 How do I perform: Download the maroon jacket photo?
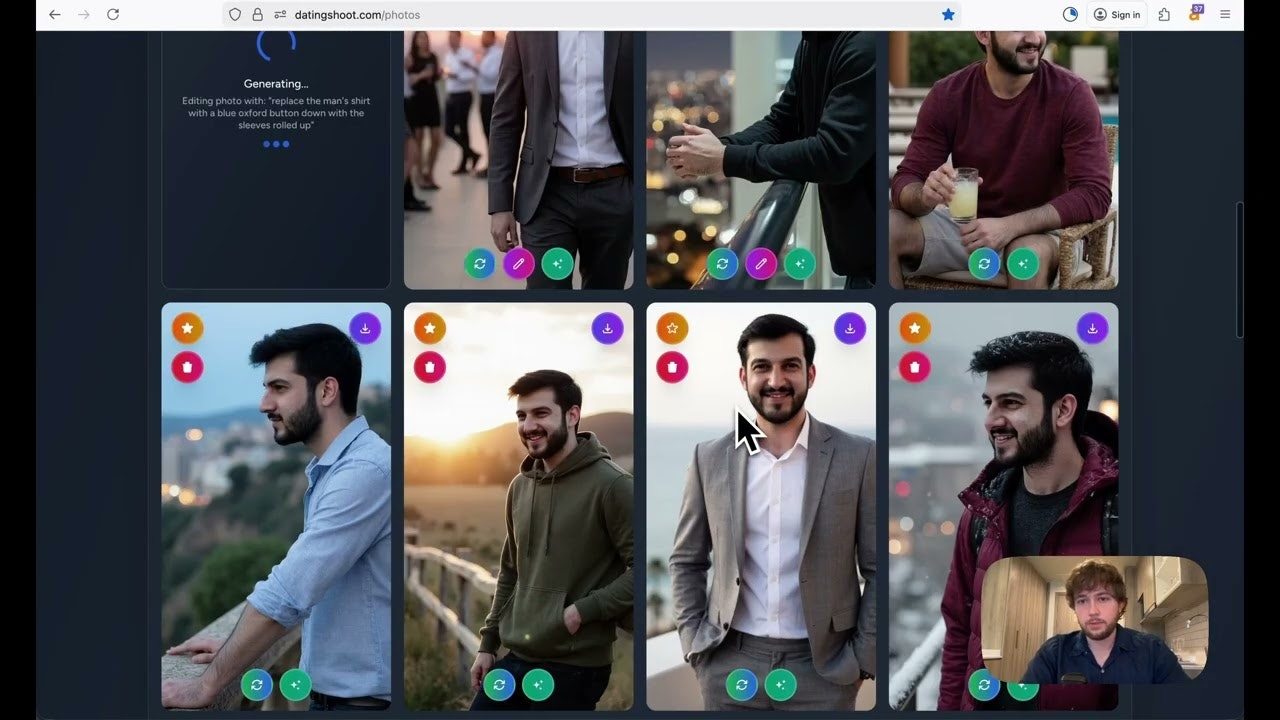click(x=1092, y=328)
